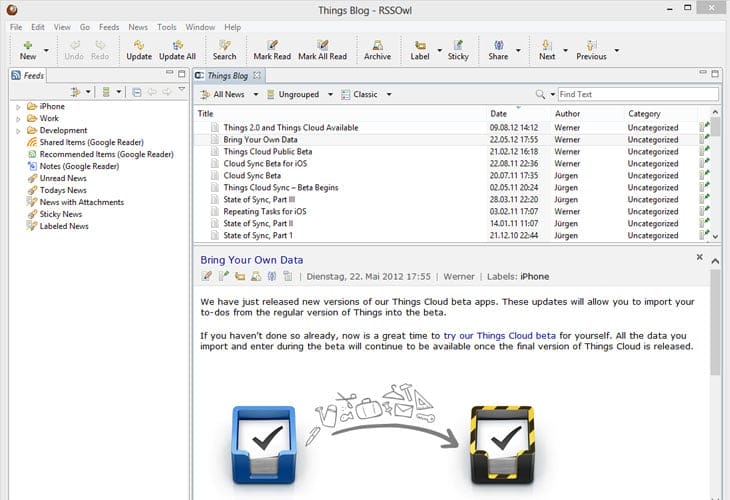730x500 pixels.
Task: Close the article preview with the X
Action: pos(699,257)
